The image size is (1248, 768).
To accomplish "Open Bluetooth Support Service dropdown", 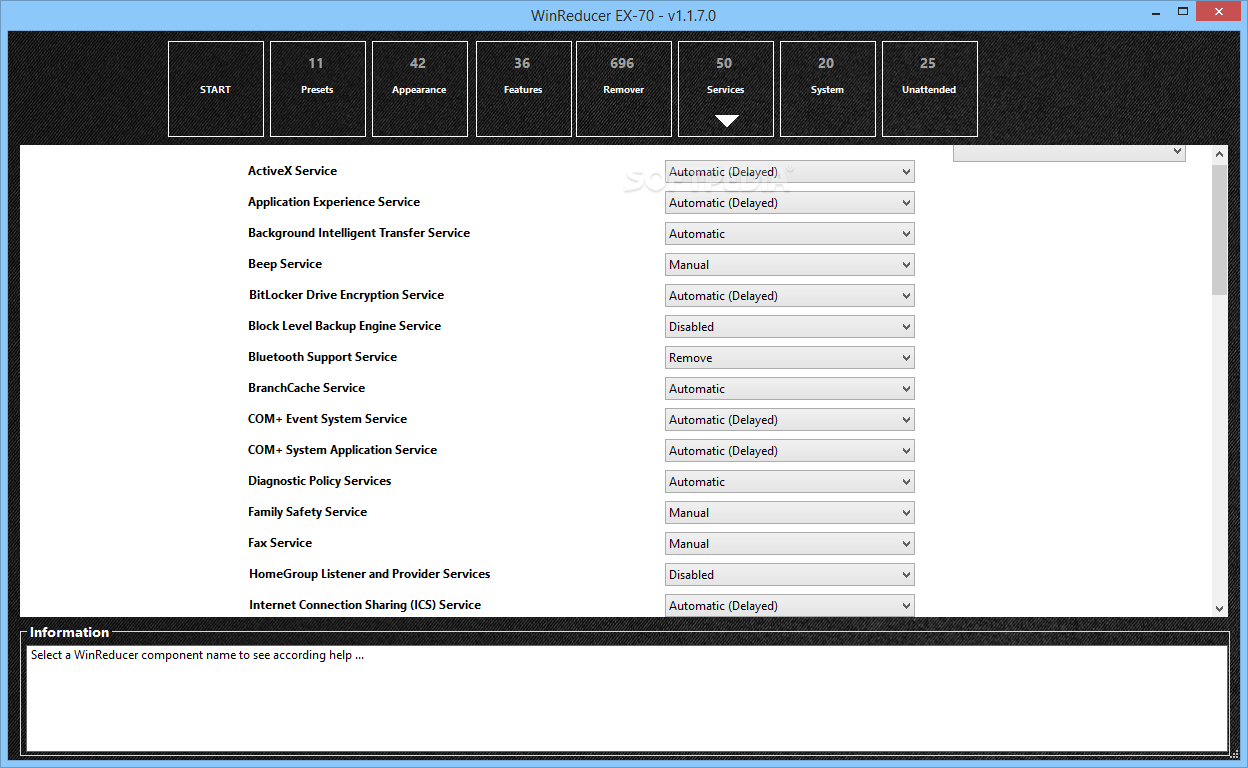I will click(x=790, y=358).
